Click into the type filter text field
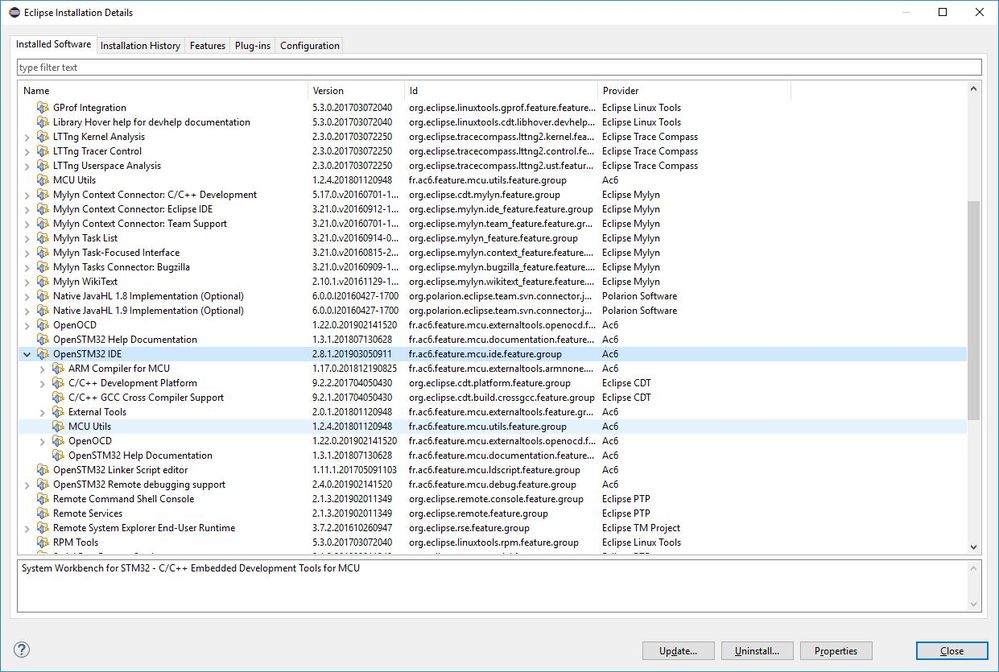This screenshot has width=999, height=672. pyautogui.click(x=499, y=67)
